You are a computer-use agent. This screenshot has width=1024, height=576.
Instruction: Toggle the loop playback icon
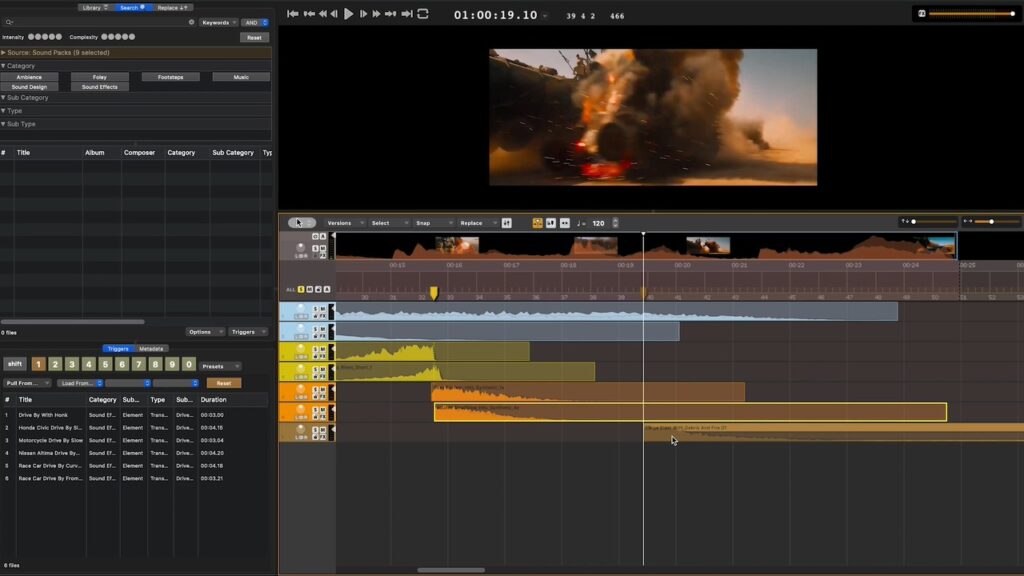tap(423, 14)
